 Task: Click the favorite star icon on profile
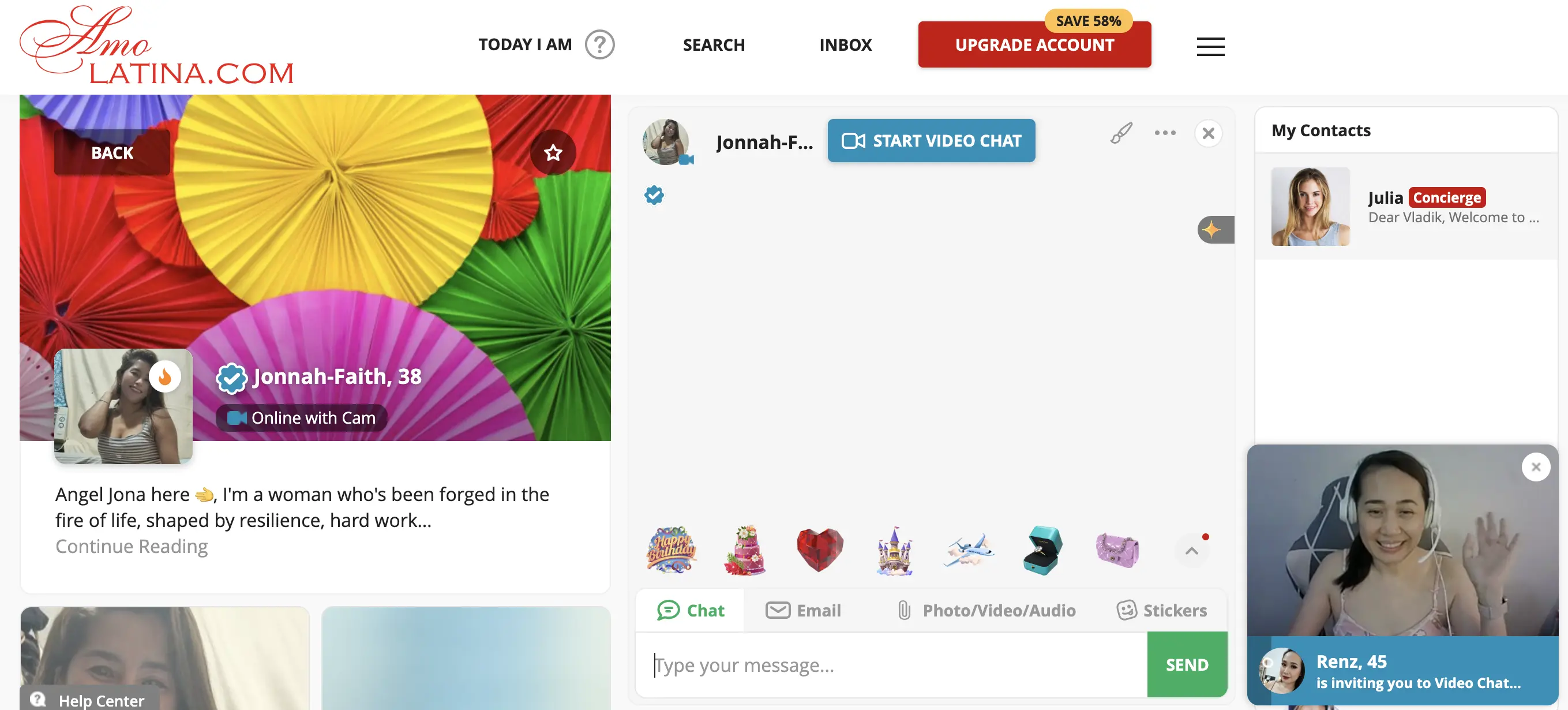point(553,152)
